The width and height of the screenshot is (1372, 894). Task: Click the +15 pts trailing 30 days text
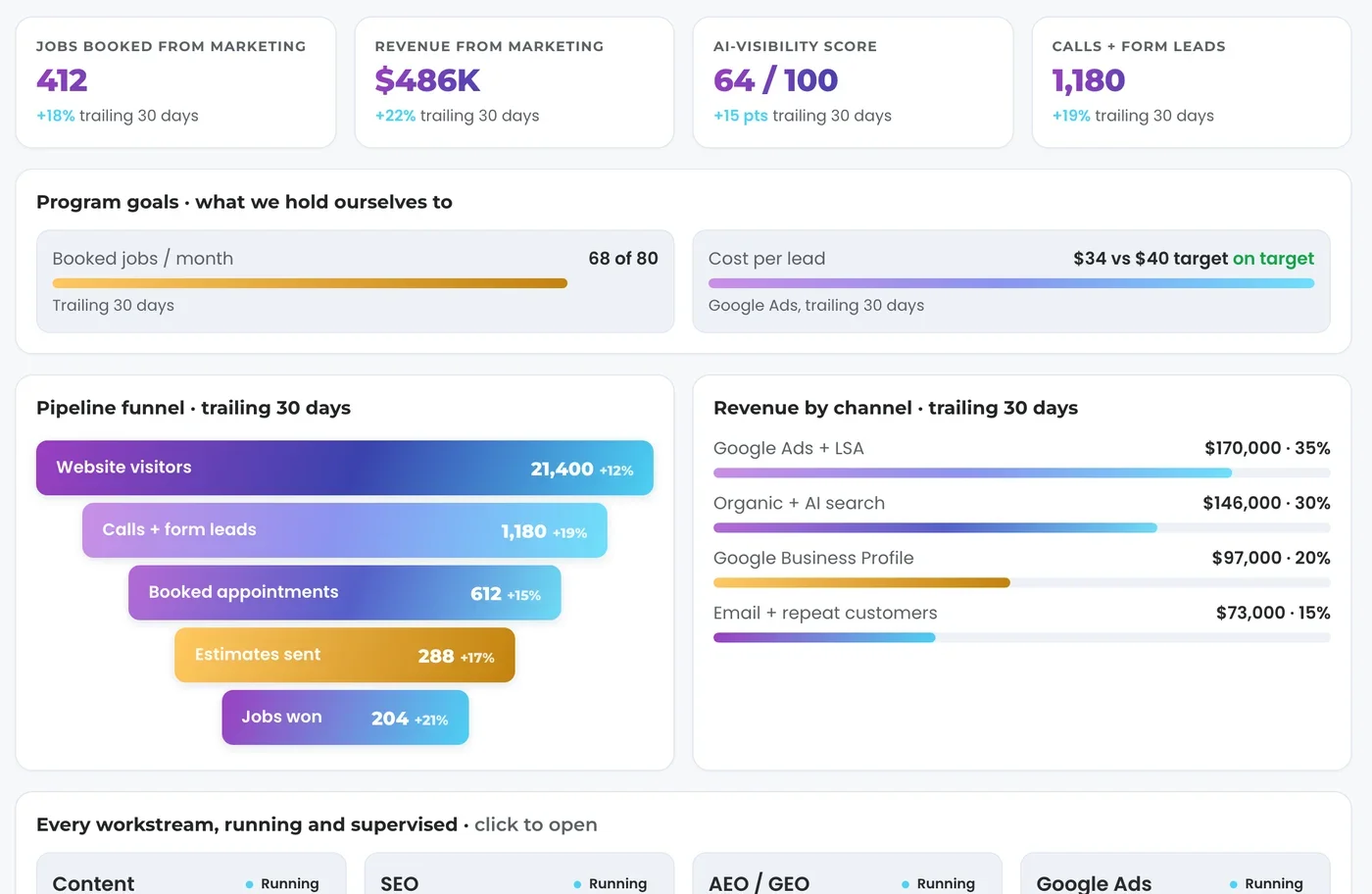pos(803,116)
